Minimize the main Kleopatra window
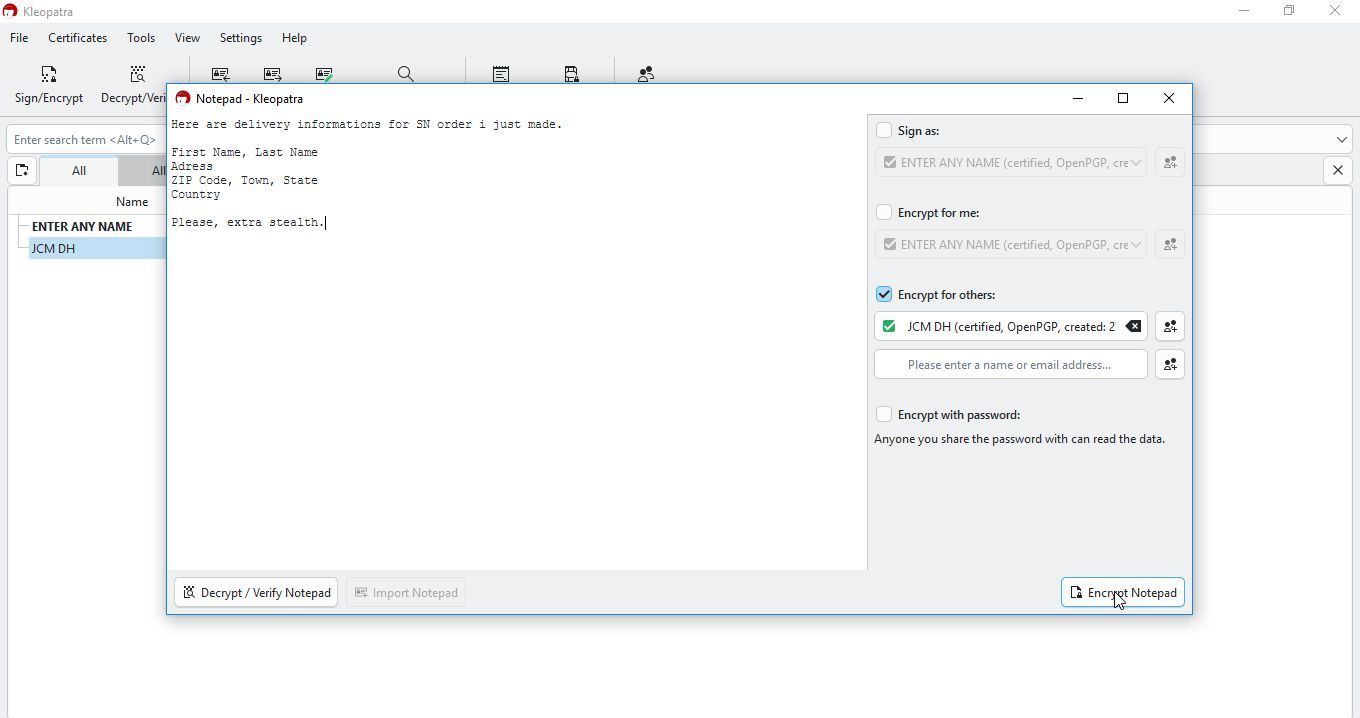1360x718 pixels. coord(1244,11)
